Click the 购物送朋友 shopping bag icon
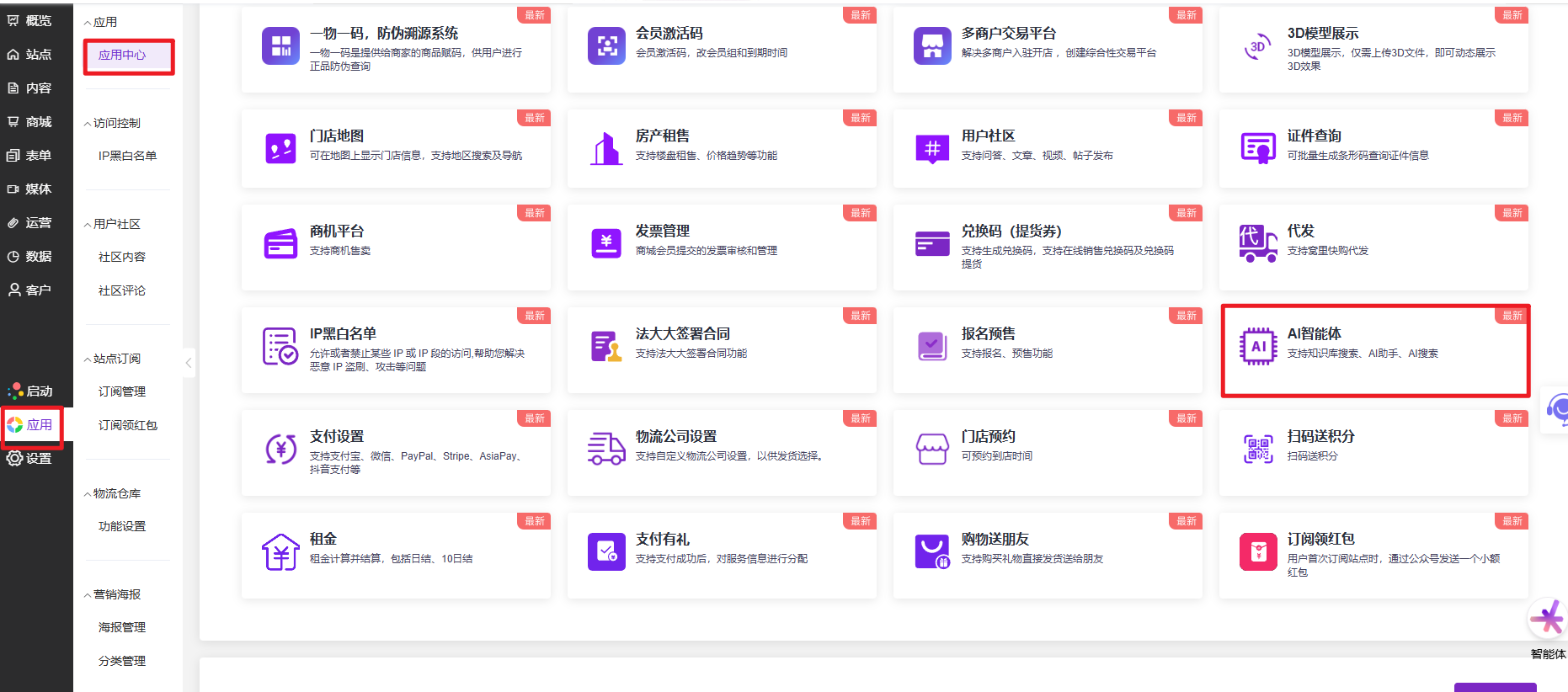Screen dimensions: 1568x692 (x=931, y=550)
